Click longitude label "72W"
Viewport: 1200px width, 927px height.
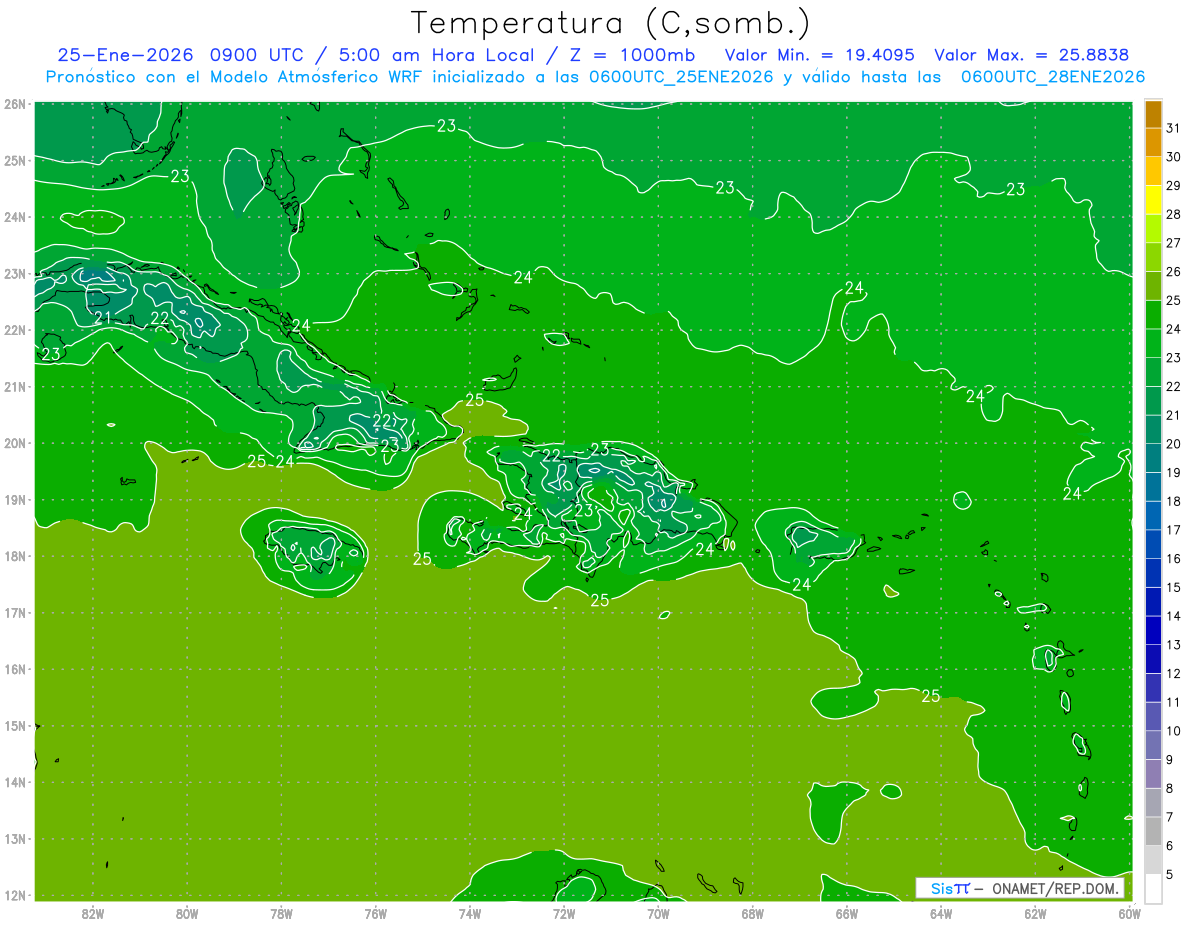[564, 913]
